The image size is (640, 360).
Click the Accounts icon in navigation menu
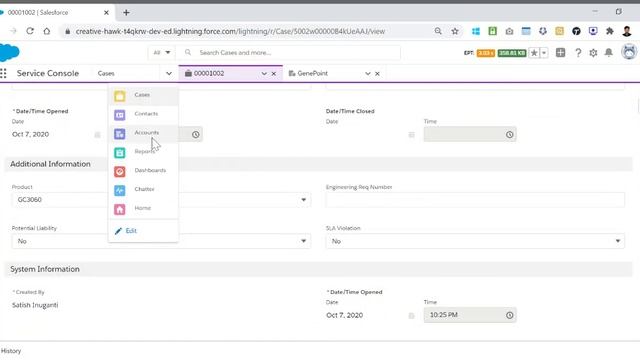point(120,134)
